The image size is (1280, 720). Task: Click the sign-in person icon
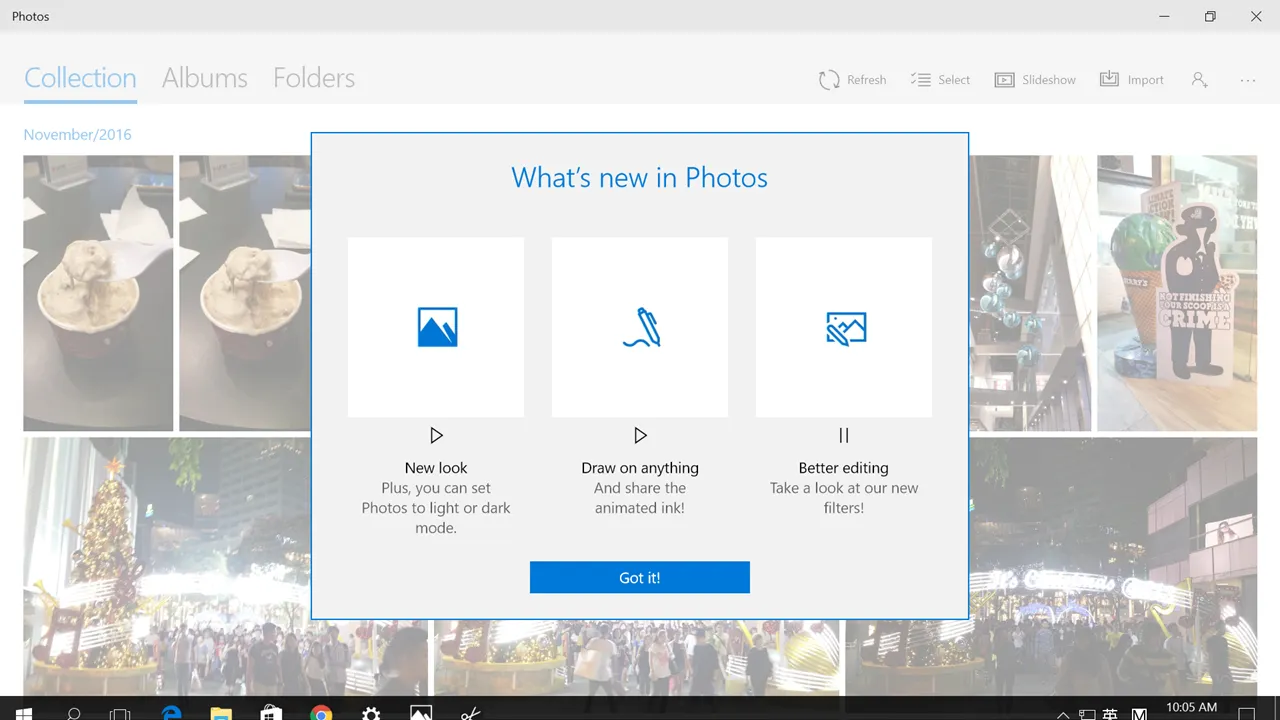pos(1199,80)
